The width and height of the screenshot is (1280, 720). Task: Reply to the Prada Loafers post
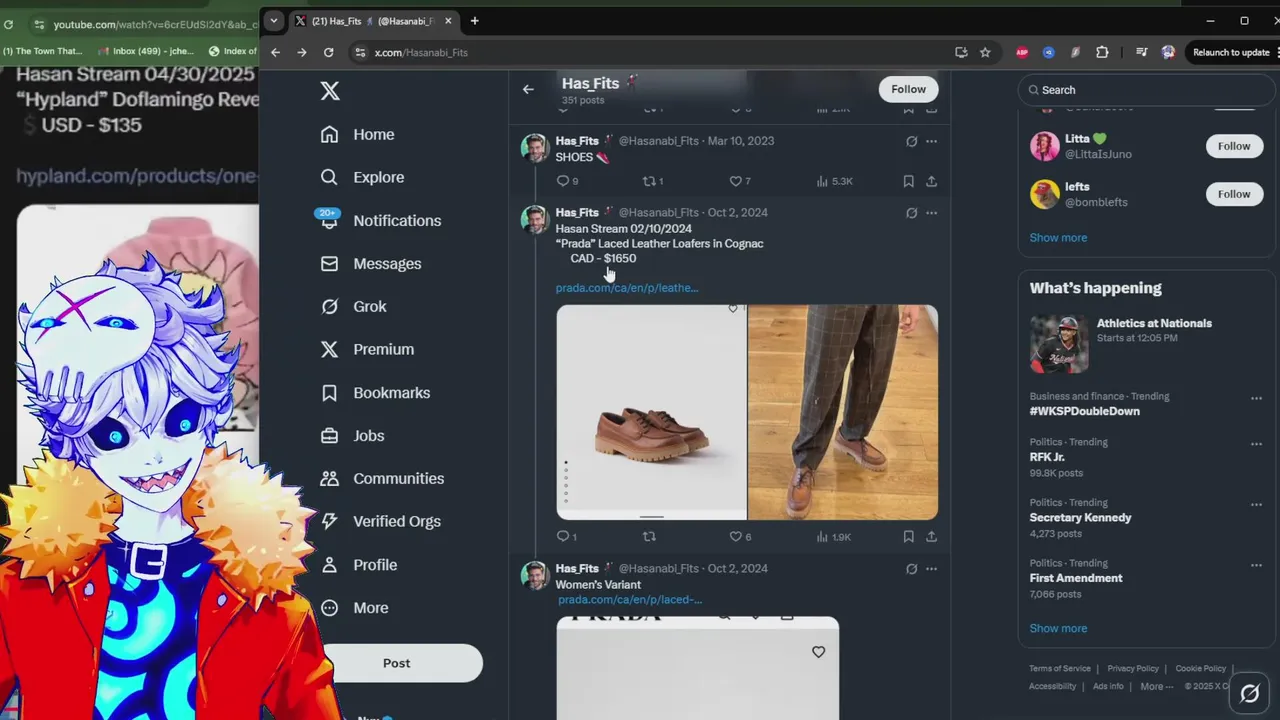(x=567, y=537)
